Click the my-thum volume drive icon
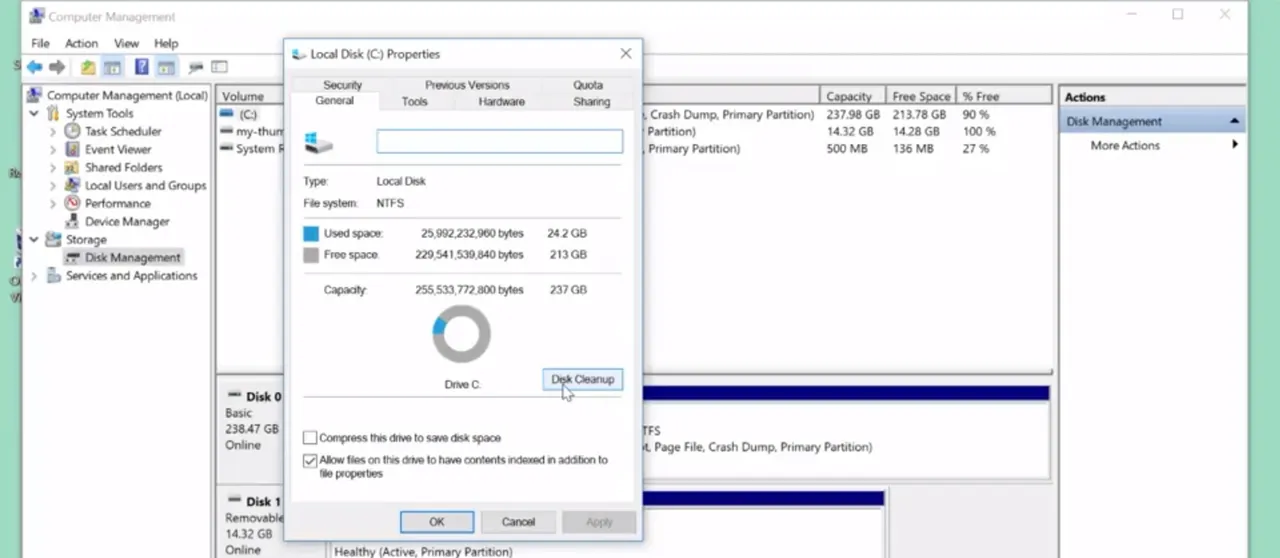The height and width of the screenshot is (558, 1280). tap(227, 131)
